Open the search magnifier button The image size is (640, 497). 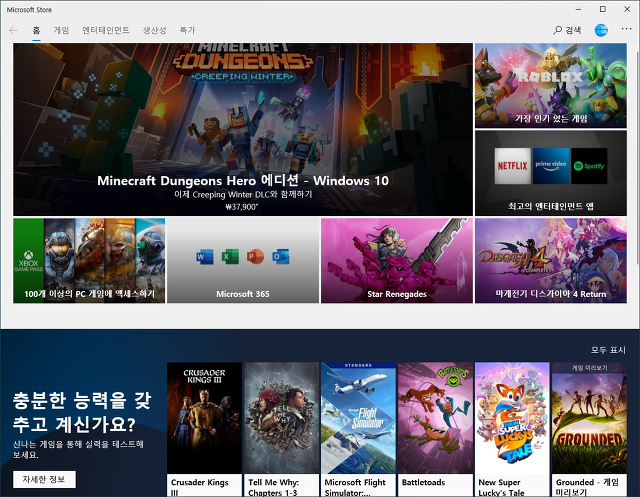[x=567, y=30]
